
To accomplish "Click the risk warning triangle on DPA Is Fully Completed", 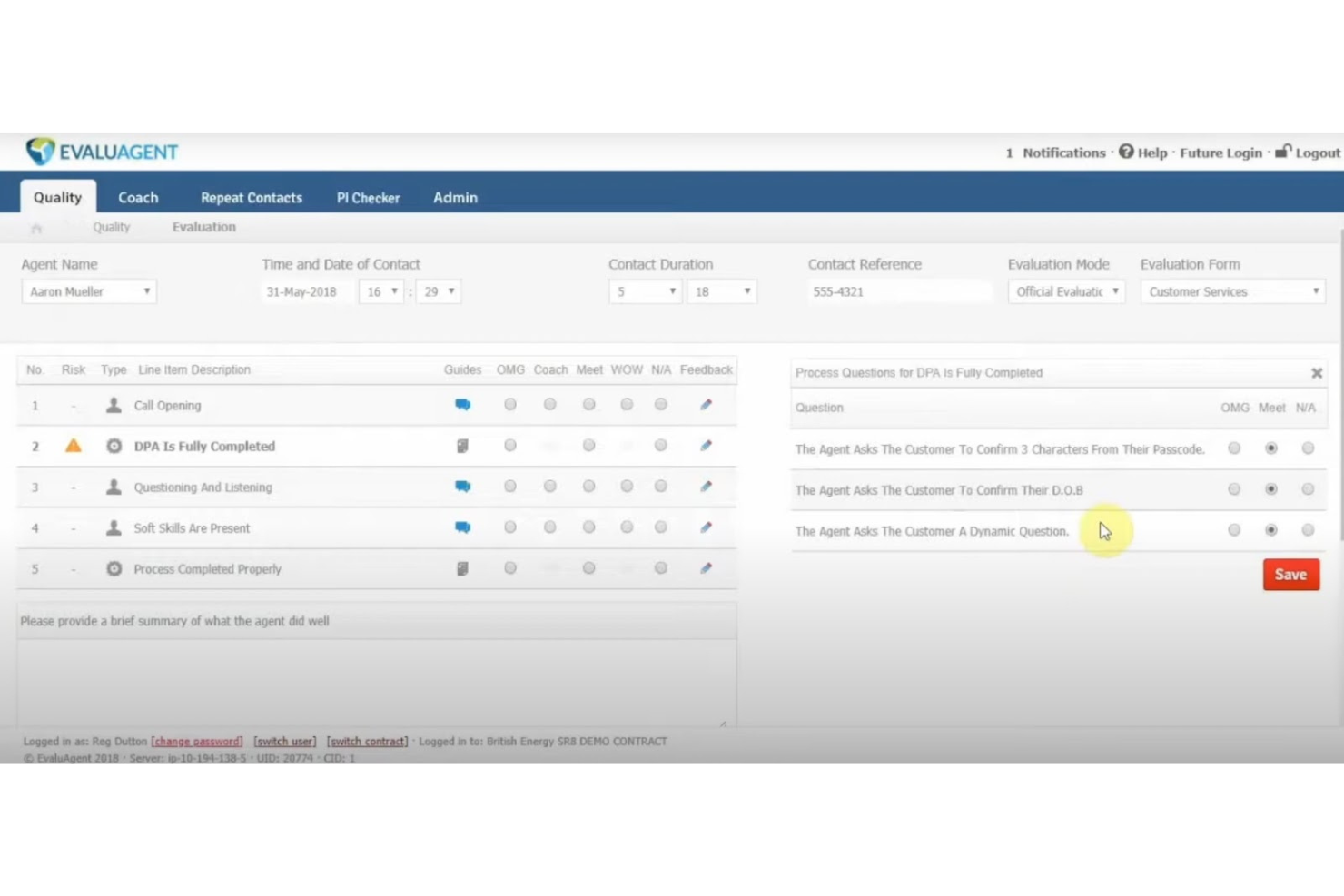I will click(73, 445).
